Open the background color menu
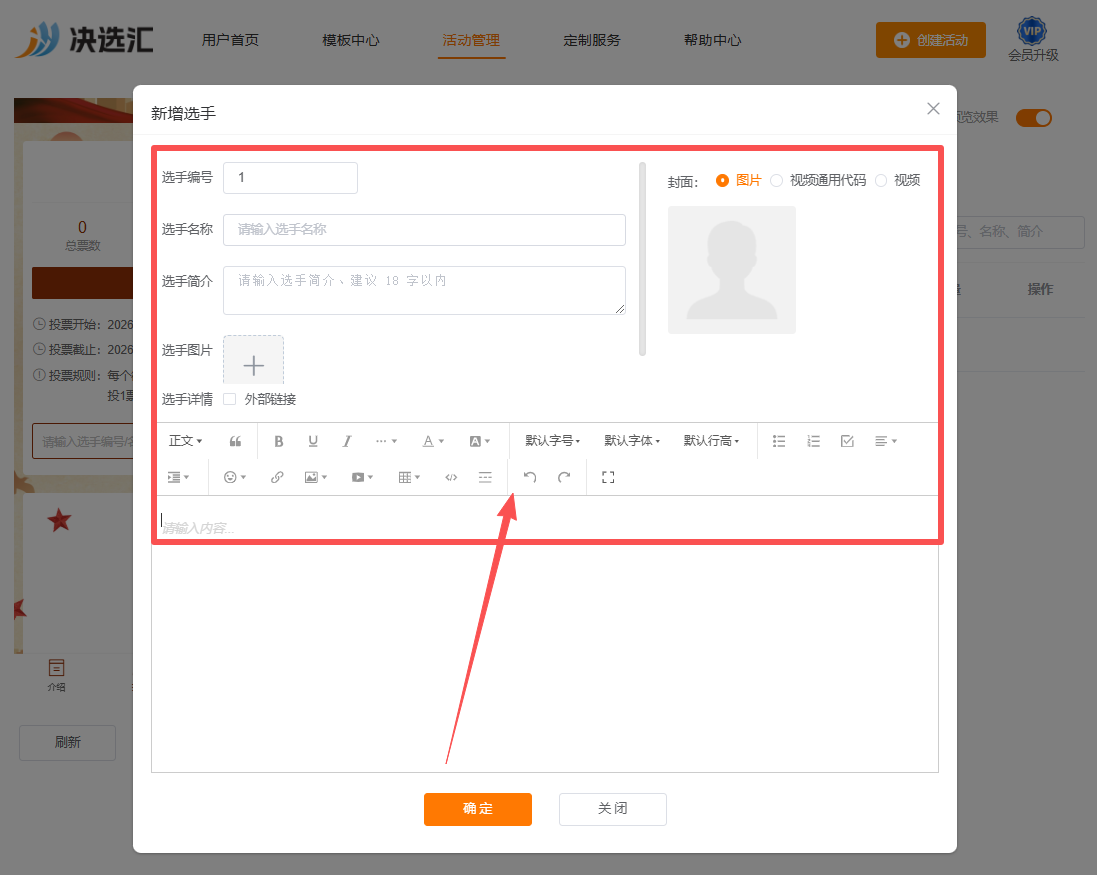1097x875 pixels. click(x=479, y=441)
